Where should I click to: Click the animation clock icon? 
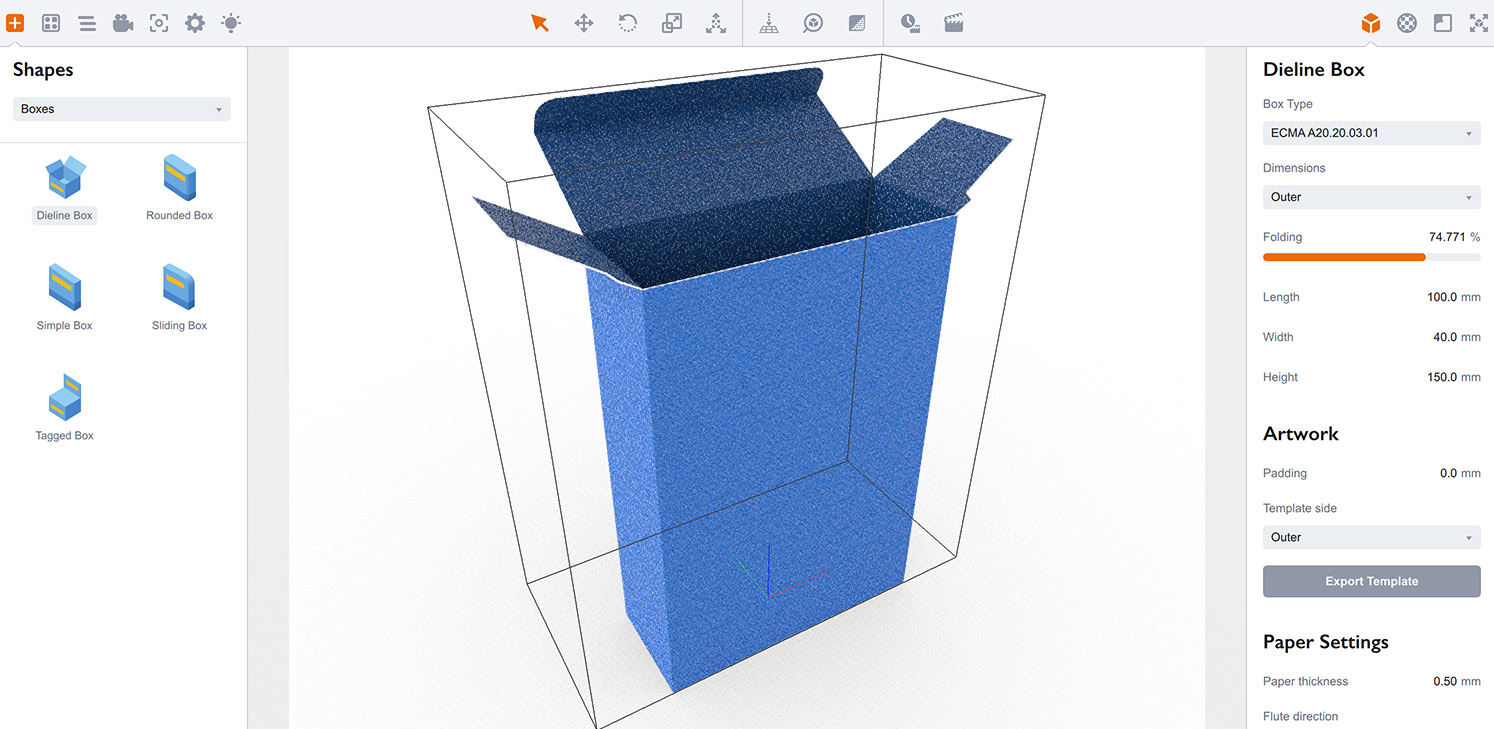click(x=910, y=22)
